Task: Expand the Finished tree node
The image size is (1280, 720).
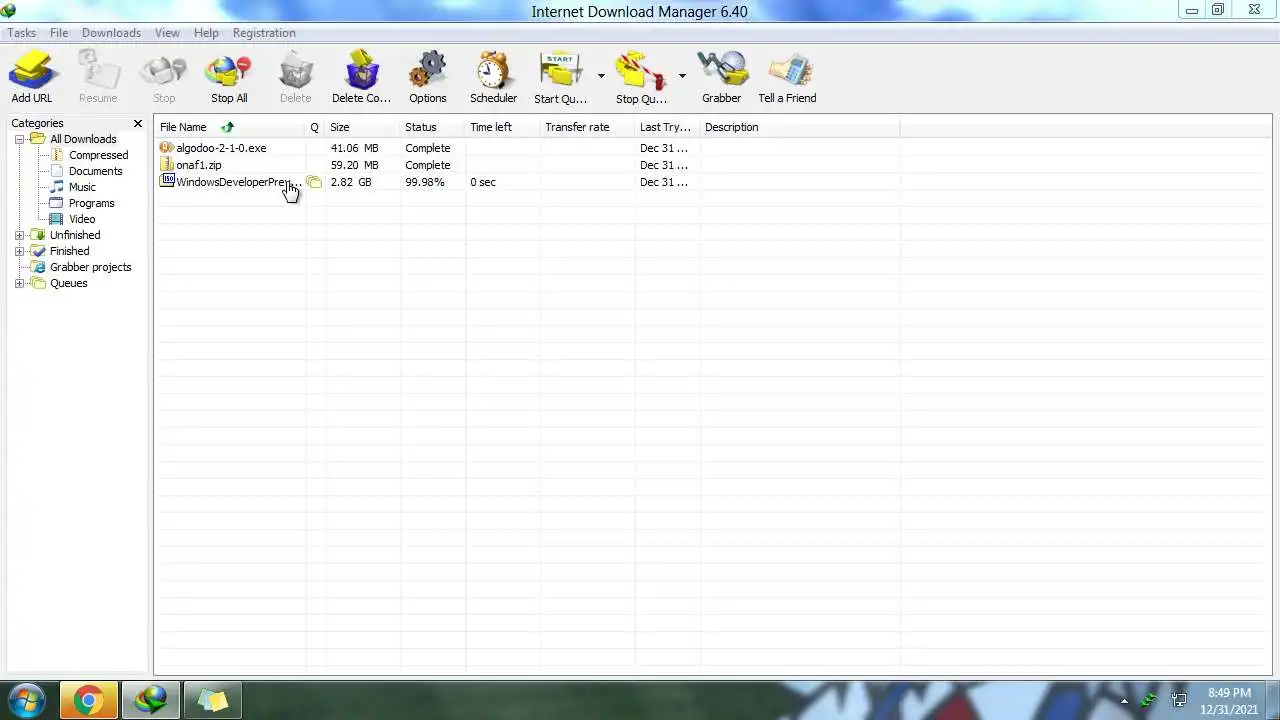Action: click(x=19, y=251)
